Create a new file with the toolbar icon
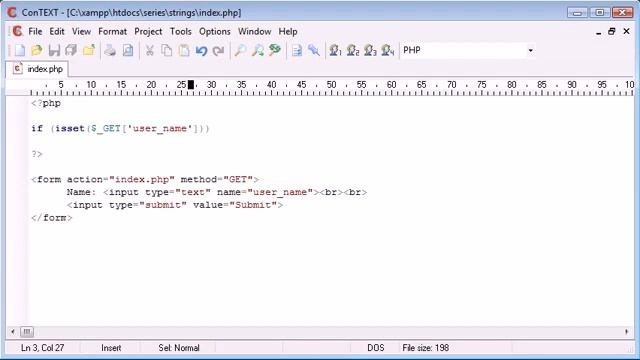 20,51
